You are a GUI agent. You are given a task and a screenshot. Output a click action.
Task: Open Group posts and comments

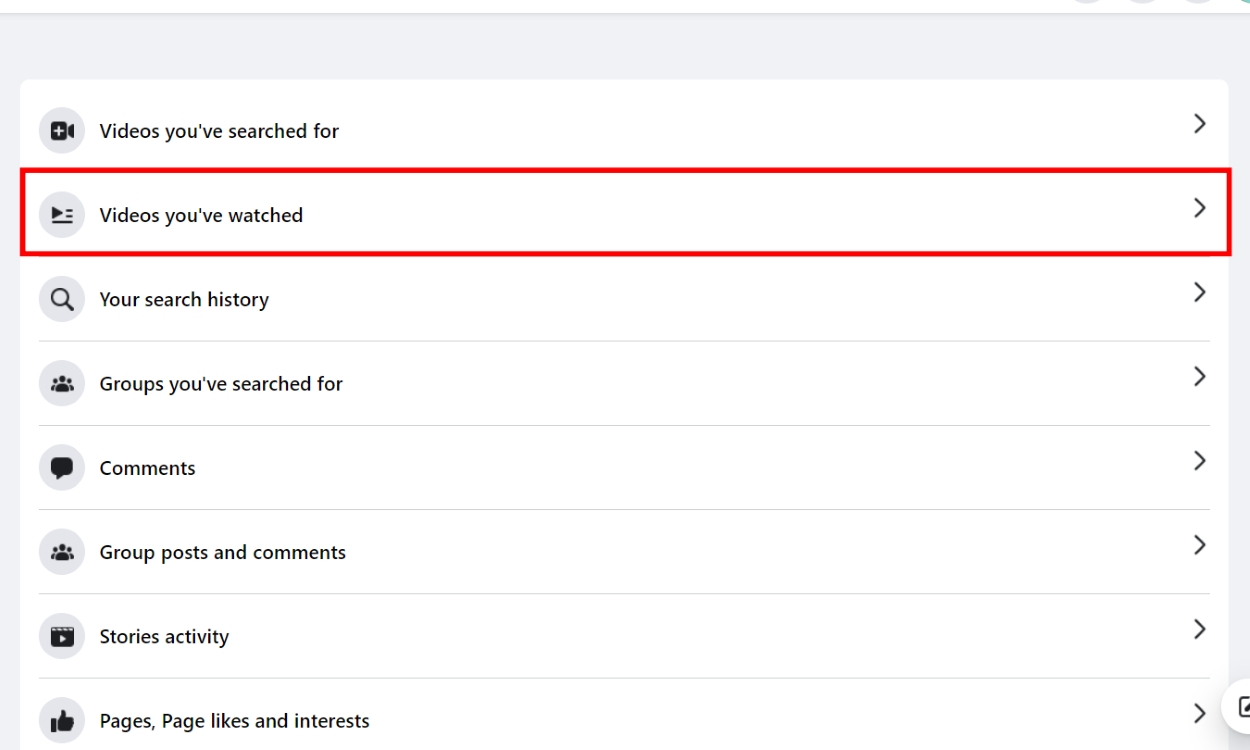[222, 552]
